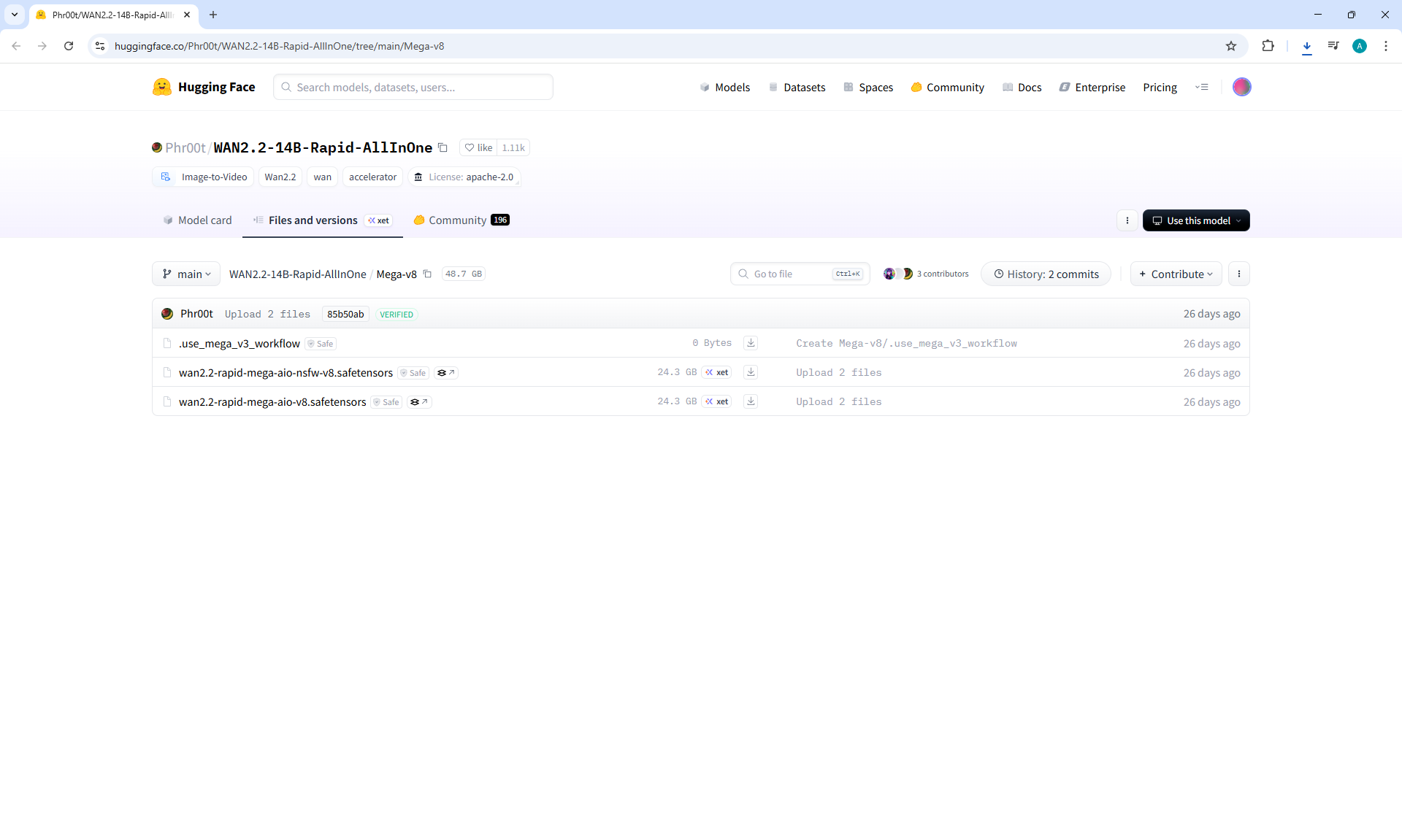Viewport: 1402px width, 840px height.
Task: Open commit 85b50ab link
Action: [345, 314]
